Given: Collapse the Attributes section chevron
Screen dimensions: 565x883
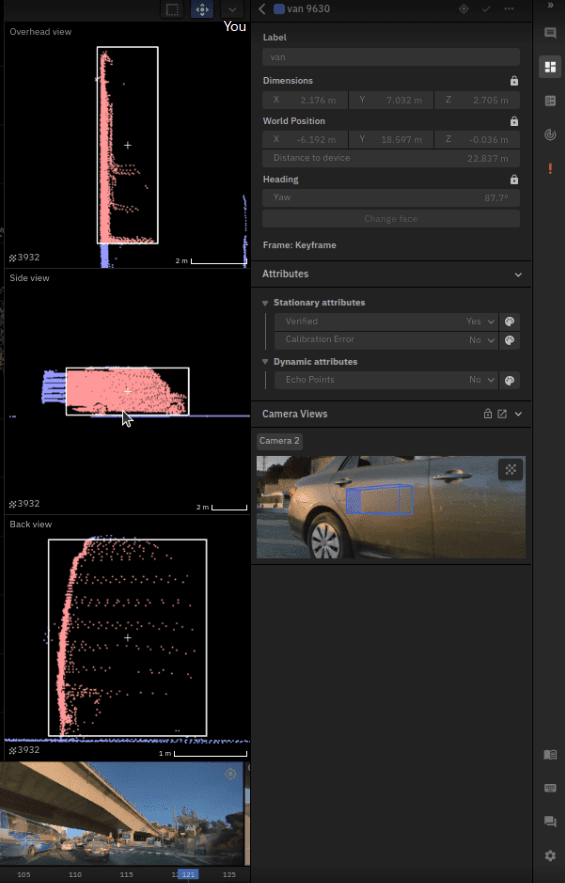Looking at the screenshot, I should [518, 274].
